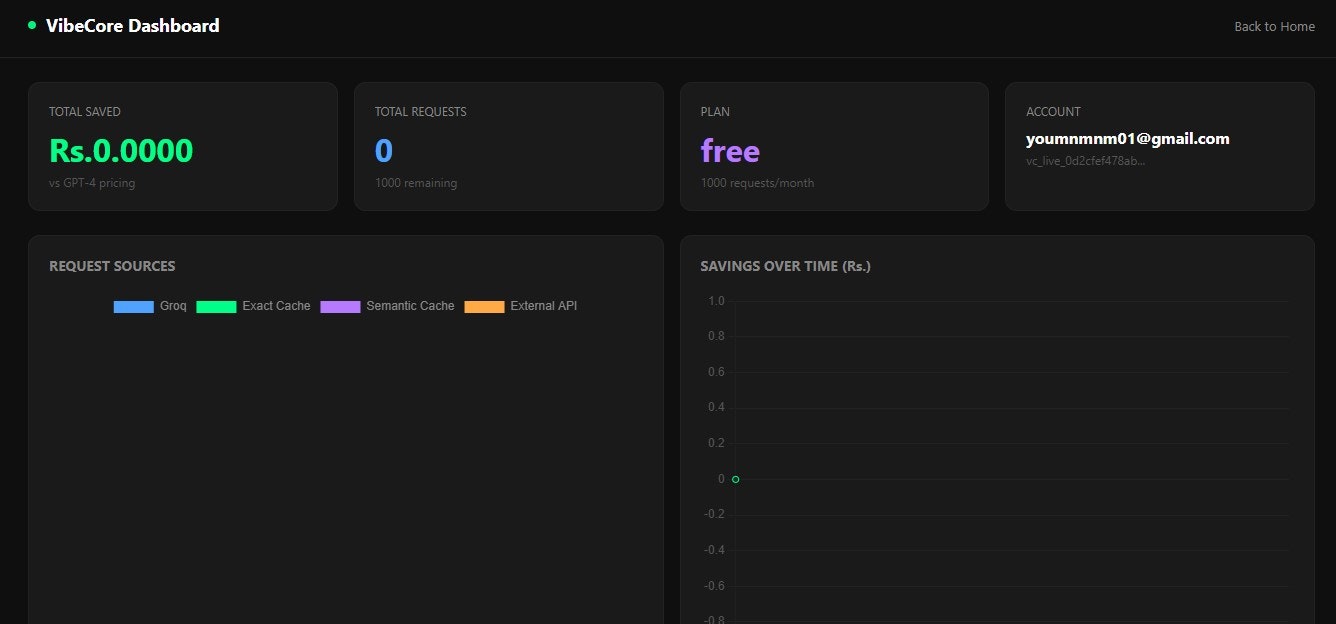Click the Exact Cache legend label
This screenshot has height=624, width=1336.
point(276,306)
